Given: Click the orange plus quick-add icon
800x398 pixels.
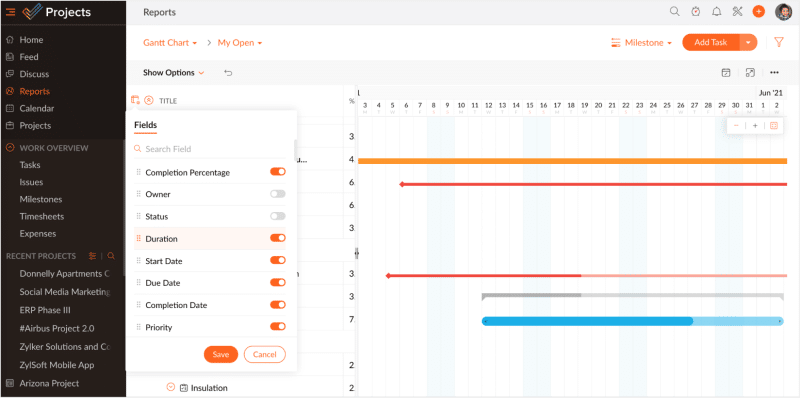Looking at the screenshot, I should [x=759, y=12].
